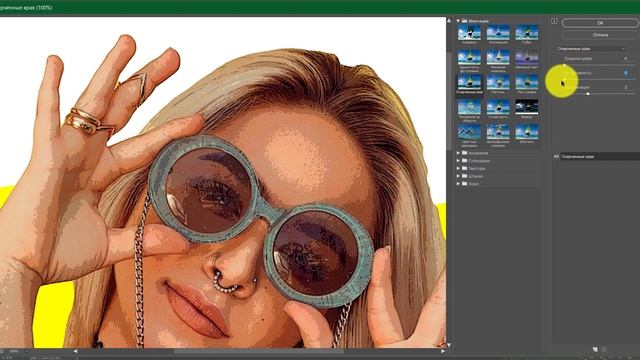Expand the Искажение filter folder
Screen dimensions: 640x360
pos(458,153)
